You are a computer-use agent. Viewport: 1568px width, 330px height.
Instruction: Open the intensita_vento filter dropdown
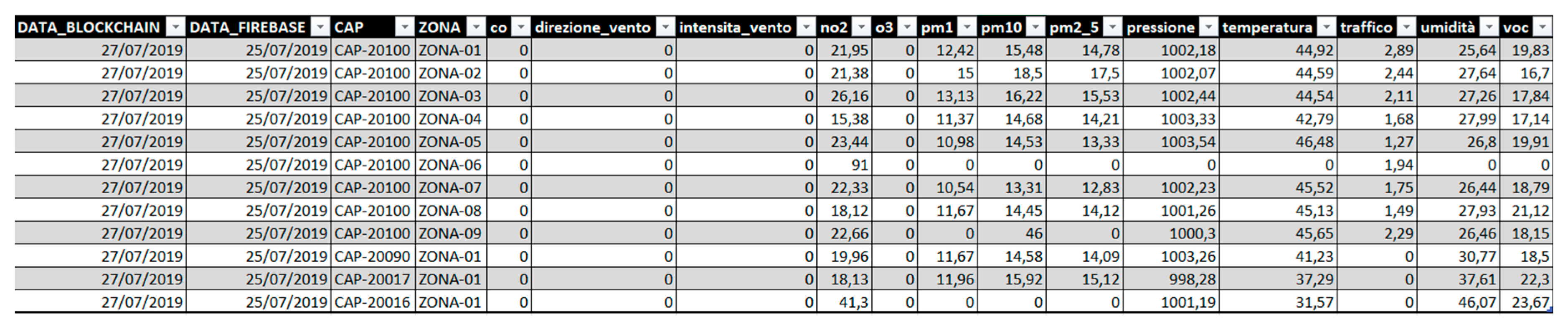807,28
